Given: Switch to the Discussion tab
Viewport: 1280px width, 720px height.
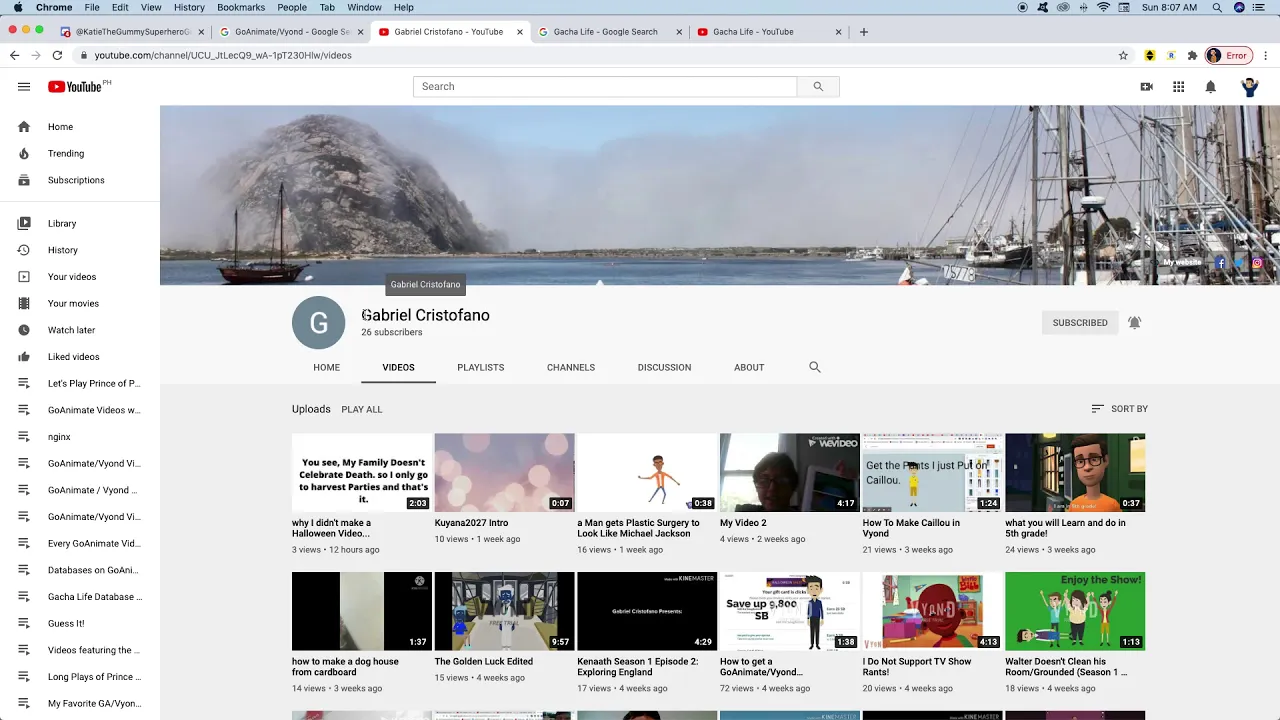Looking at the screenshot, I should click(664, 368).
